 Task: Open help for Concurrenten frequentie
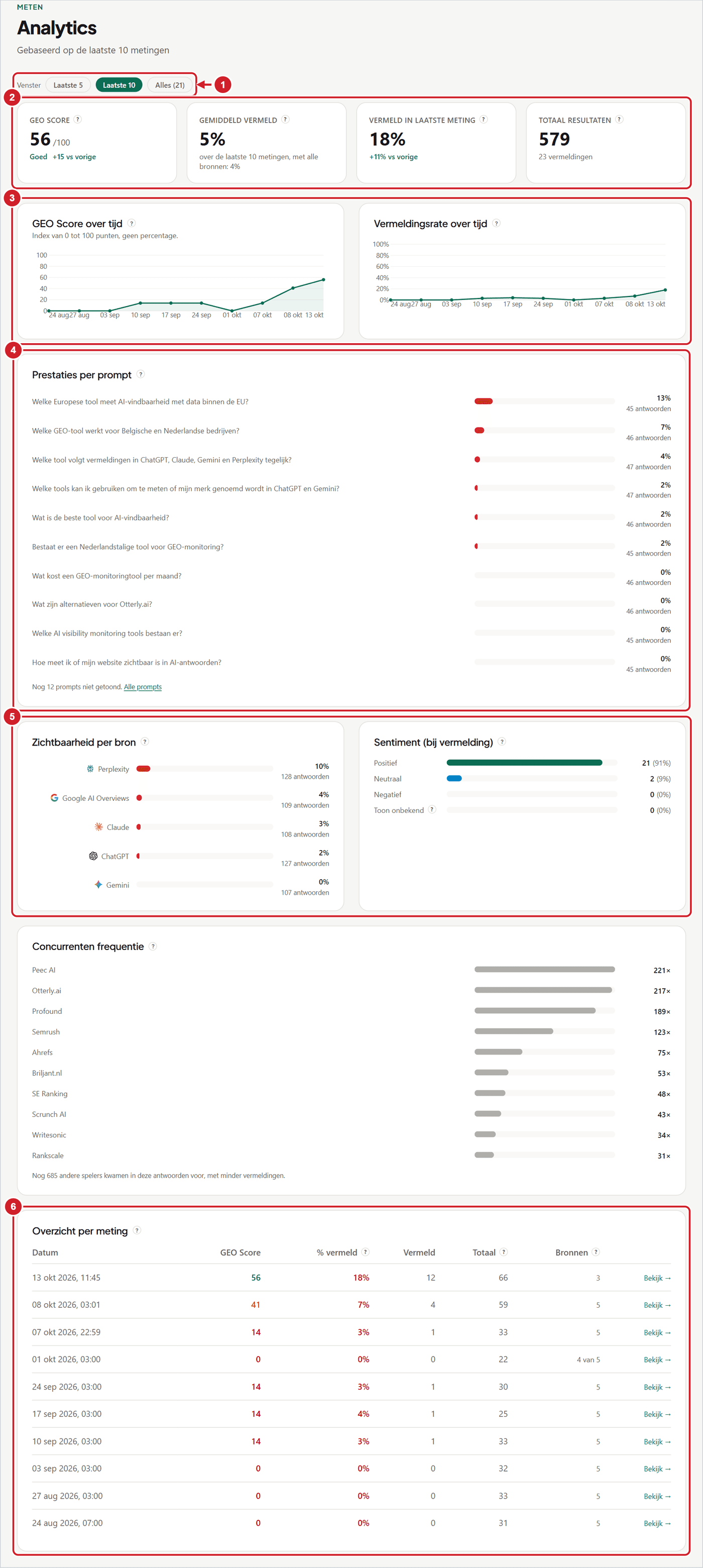coord(153,947)
